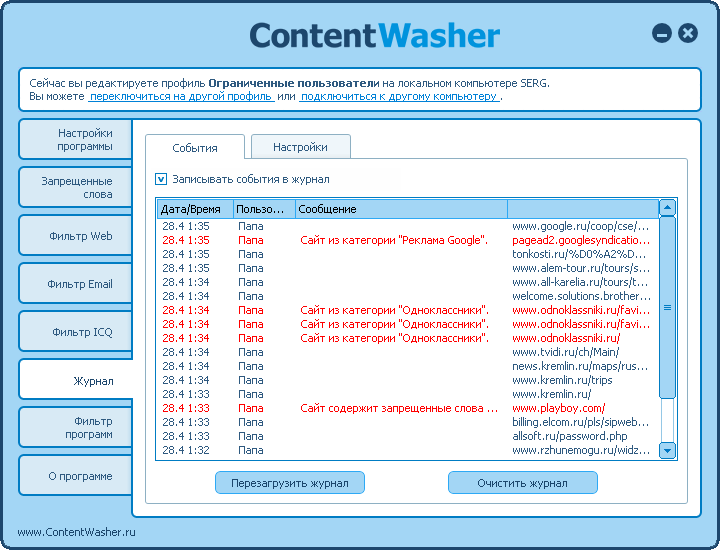Sort by Пользо... column header

[x=264, y=209]
